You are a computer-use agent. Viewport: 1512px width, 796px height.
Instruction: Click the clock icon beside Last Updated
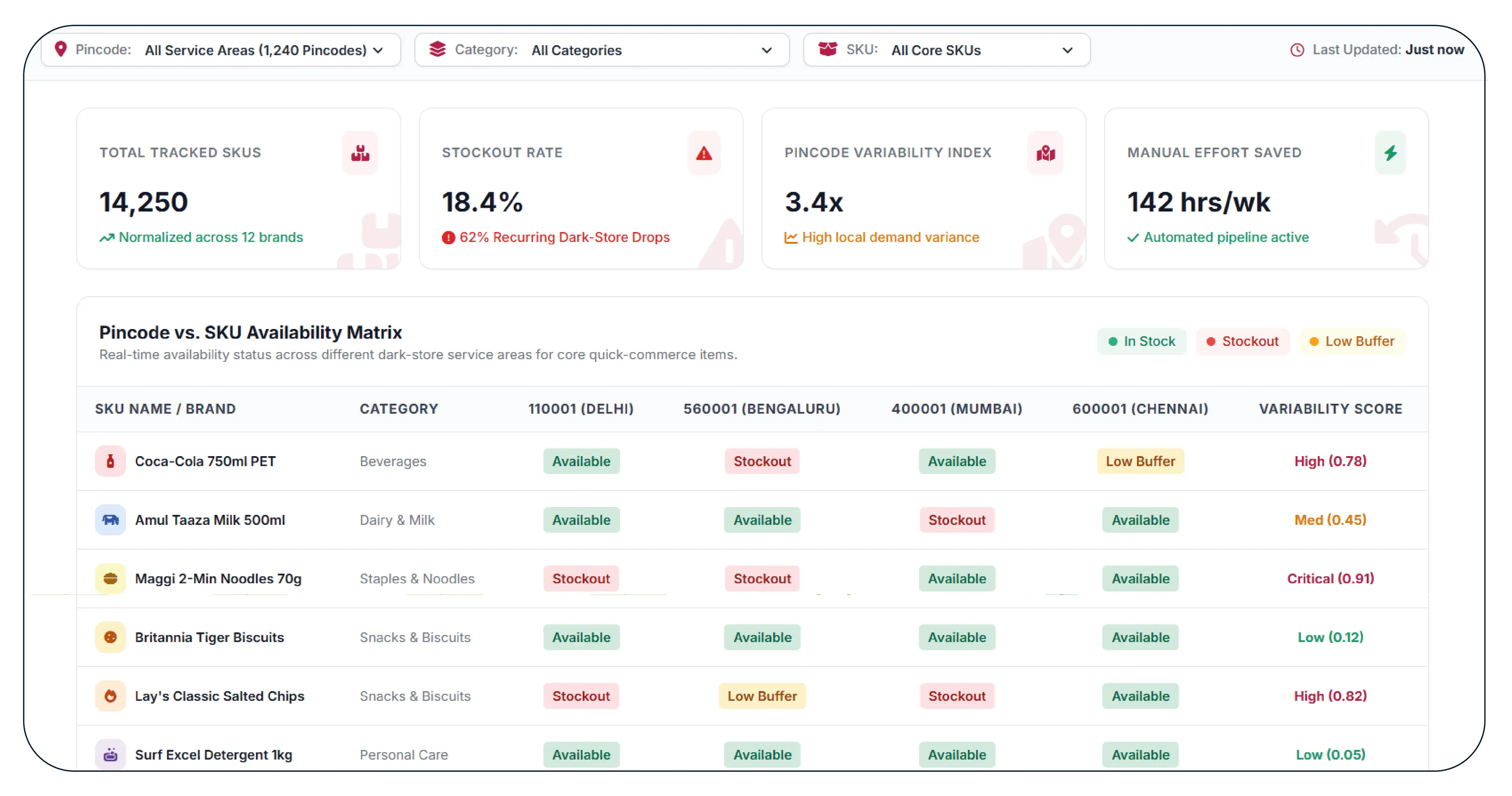pyautogui.click(x=1297, y=50)
